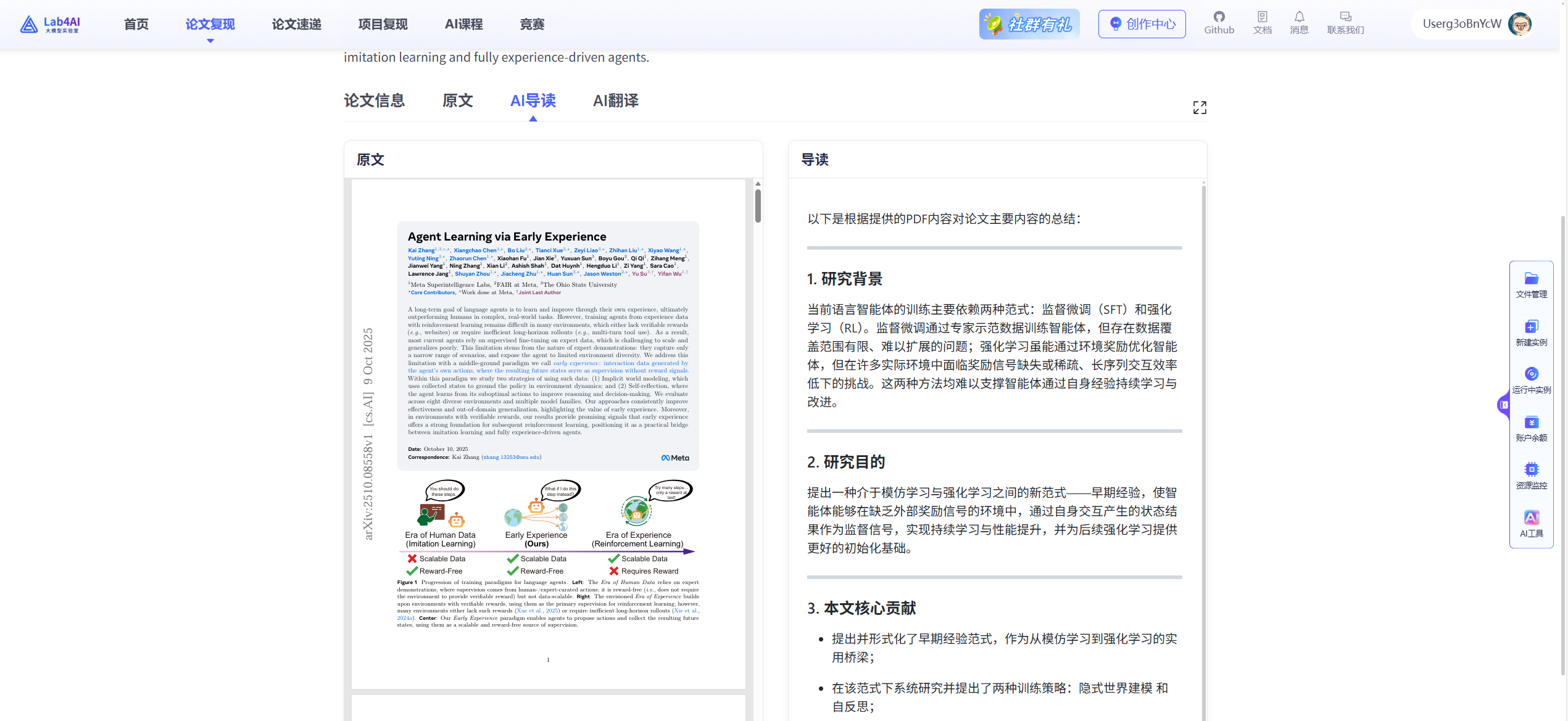This screenshot has height=721, width=1568.
Task: Click the 社群有礼 banner button
Action: (1029, 24)
